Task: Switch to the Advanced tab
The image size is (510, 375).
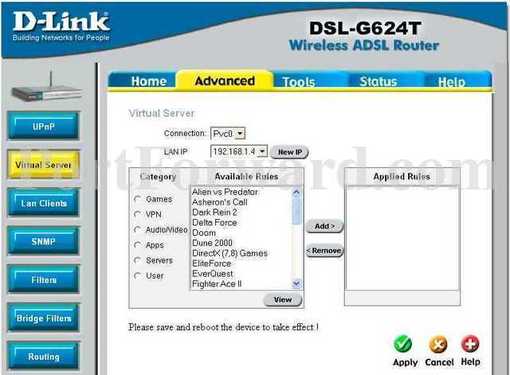Action: coord(225,81)
